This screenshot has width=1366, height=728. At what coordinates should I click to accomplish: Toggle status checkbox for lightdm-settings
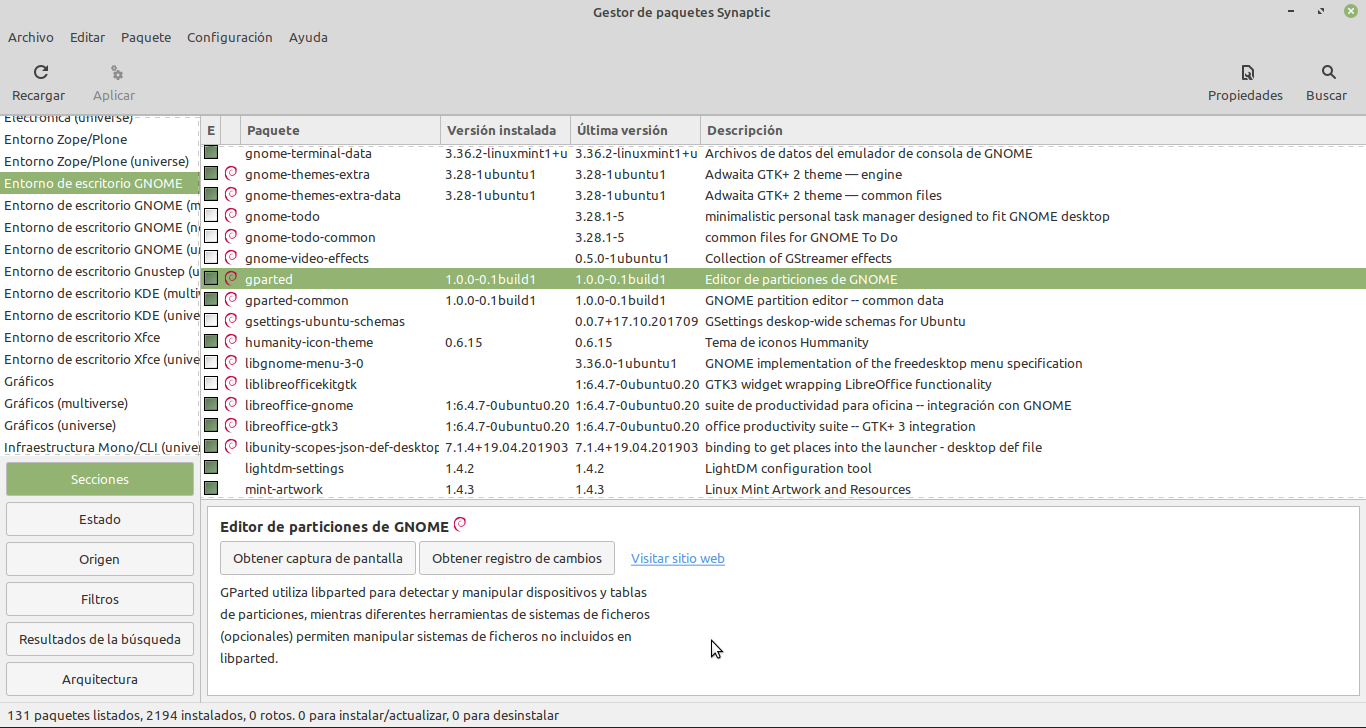click(x=211, y=468)
